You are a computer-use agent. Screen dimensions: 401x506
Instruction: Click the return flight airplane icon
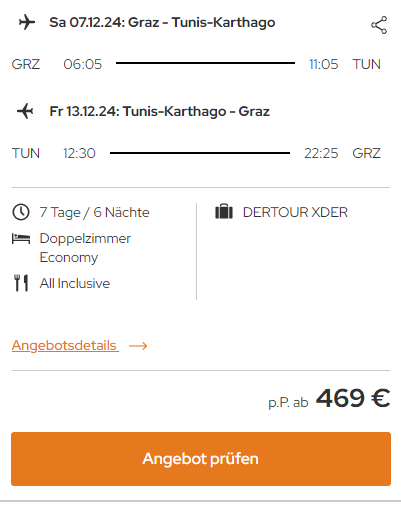coord(25,111)
